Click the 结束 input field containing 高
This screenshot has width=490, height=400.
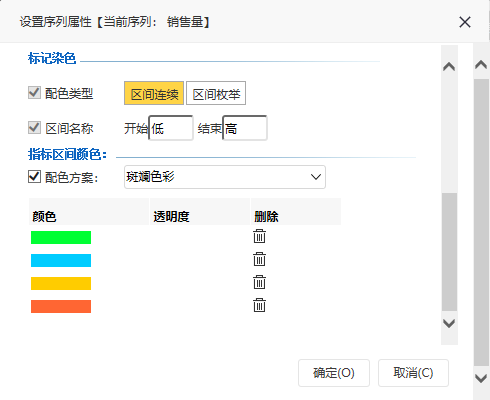click(245, 128)
